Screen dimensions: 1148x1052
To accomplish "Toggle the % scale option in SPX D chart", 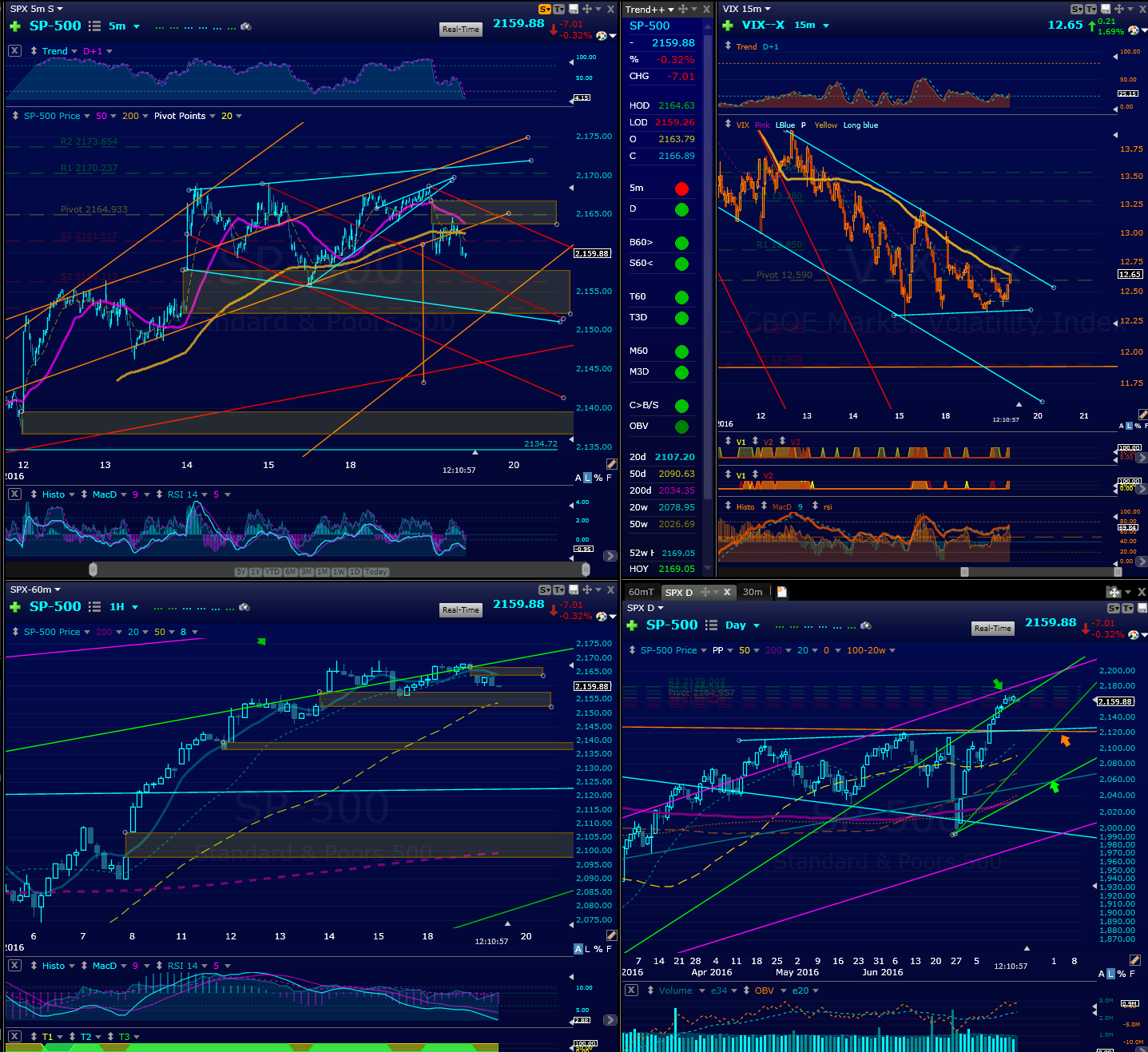I will [x=1122, y=974].
